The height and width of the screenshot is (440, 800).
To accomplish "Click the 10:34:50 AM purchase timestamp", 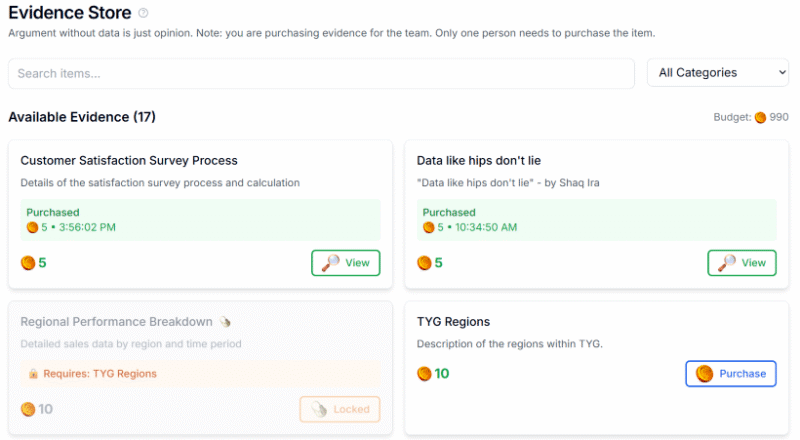I will click(486, 227).
